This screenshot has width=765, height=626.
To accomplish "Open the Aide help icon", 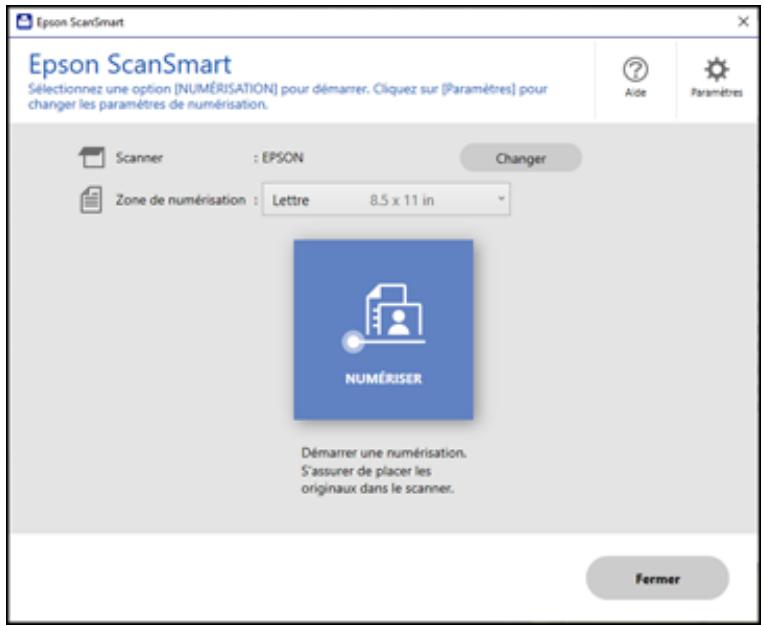I will 635,77.
